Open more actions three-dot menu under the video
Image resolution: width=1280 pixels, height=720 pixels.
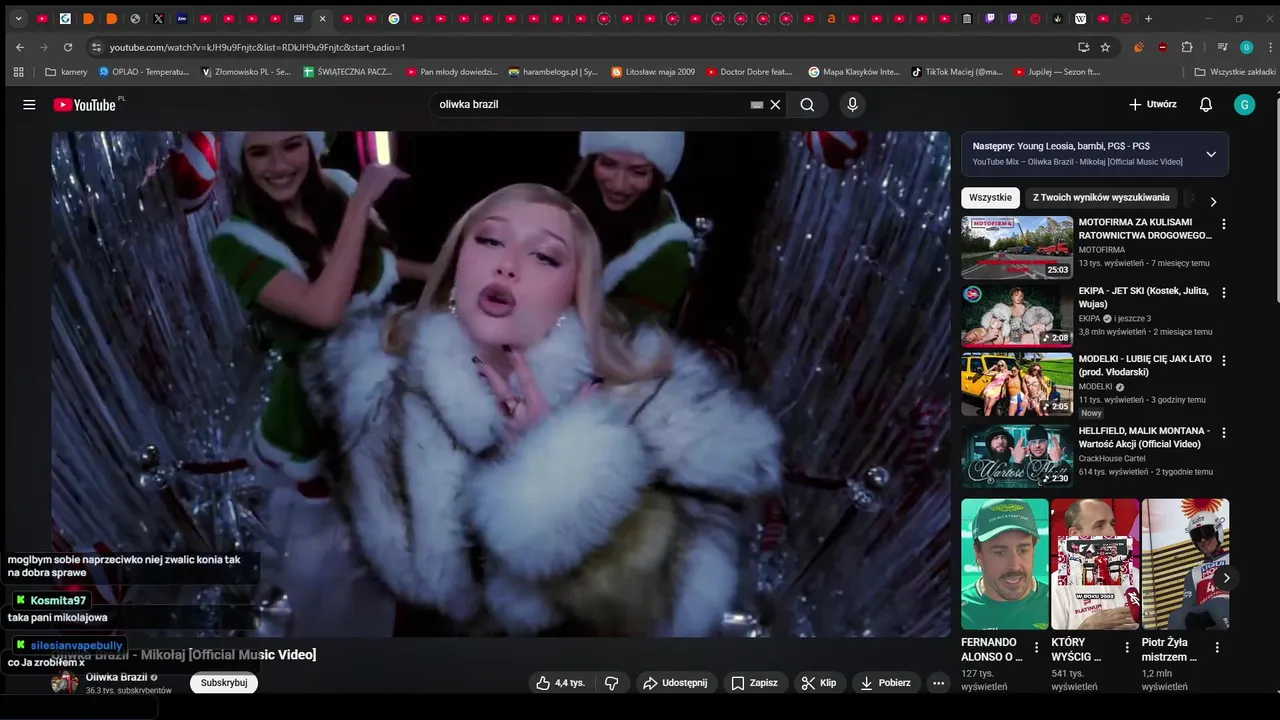[x=938, y=683]
